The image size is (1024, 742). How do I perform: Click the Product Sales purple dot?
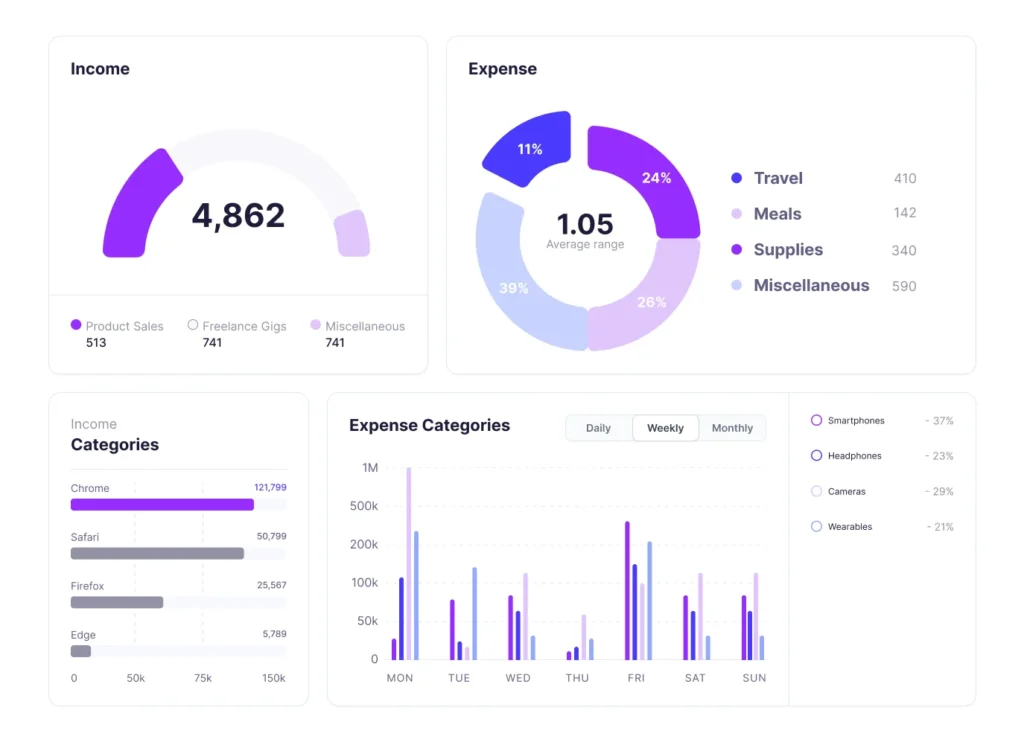[76, 325]
